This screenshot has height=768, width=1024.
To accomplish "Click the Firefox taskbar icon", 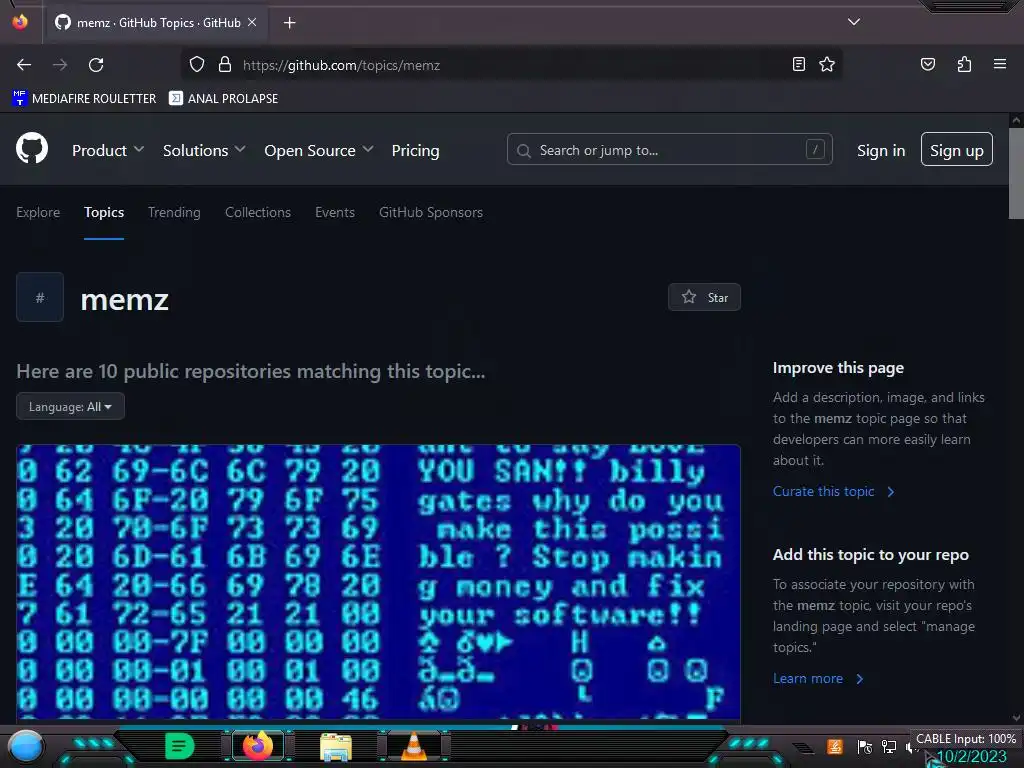I will [x=257, y=746].
